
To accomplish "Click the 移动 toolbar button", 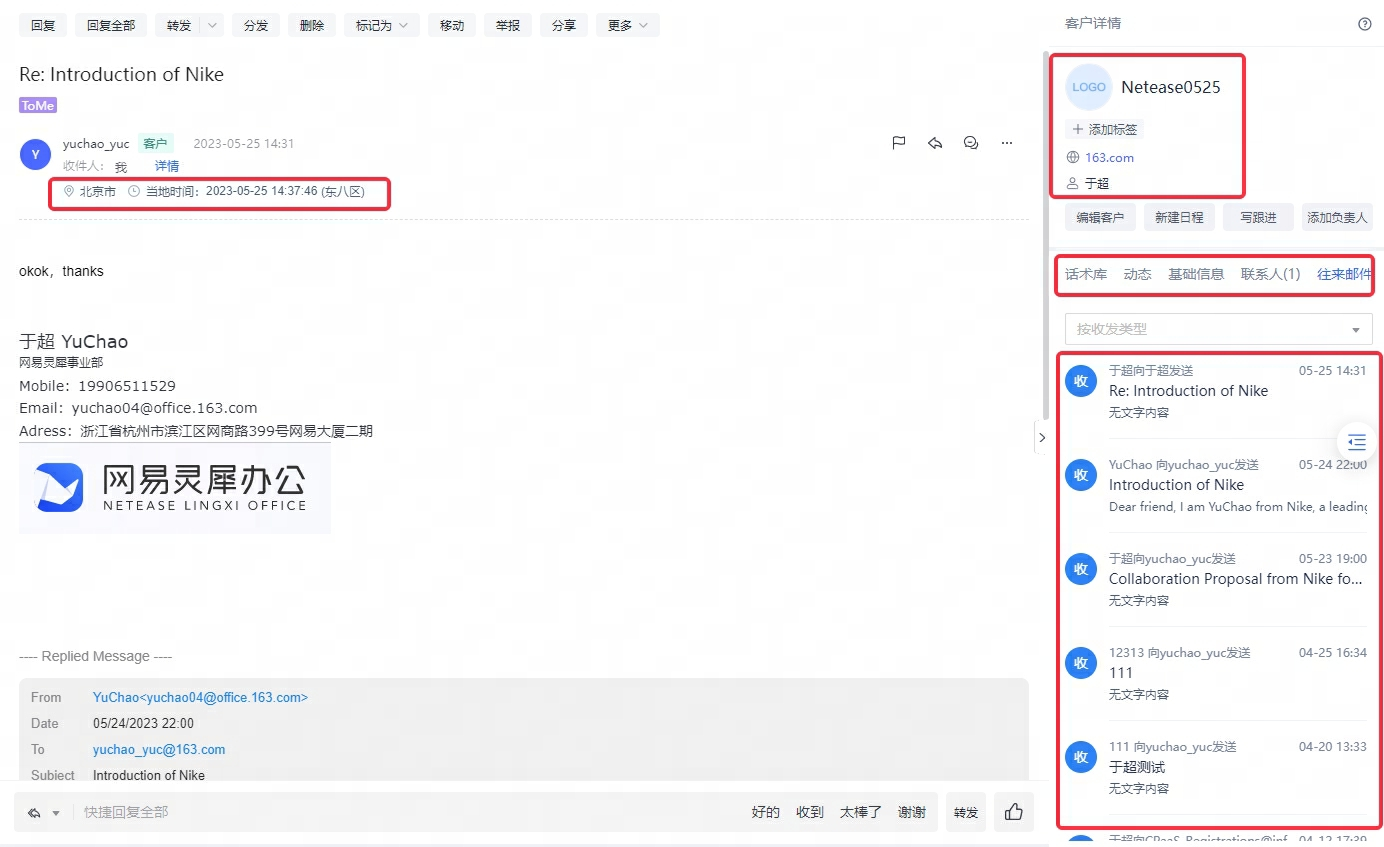I will click(452, 25).
